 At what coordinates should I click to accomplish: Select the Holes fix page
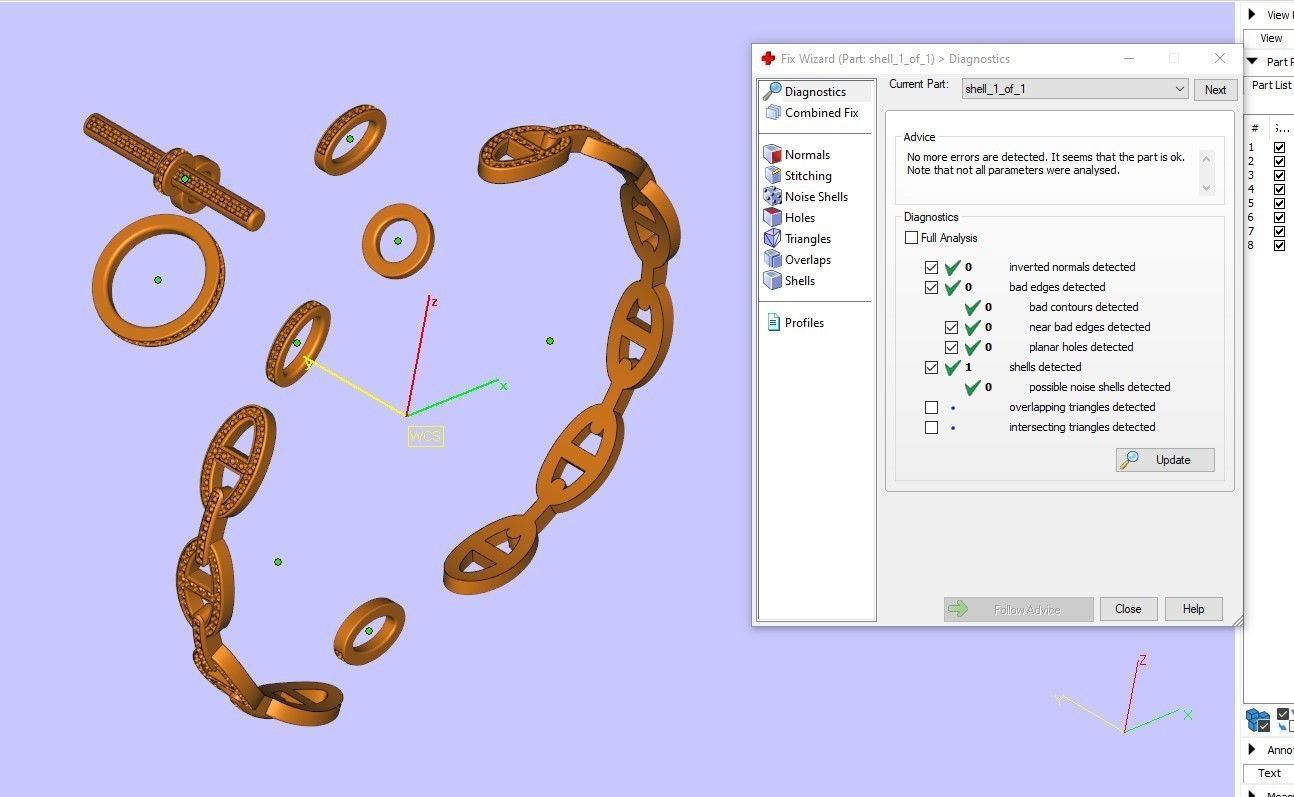tap(799, 217)
